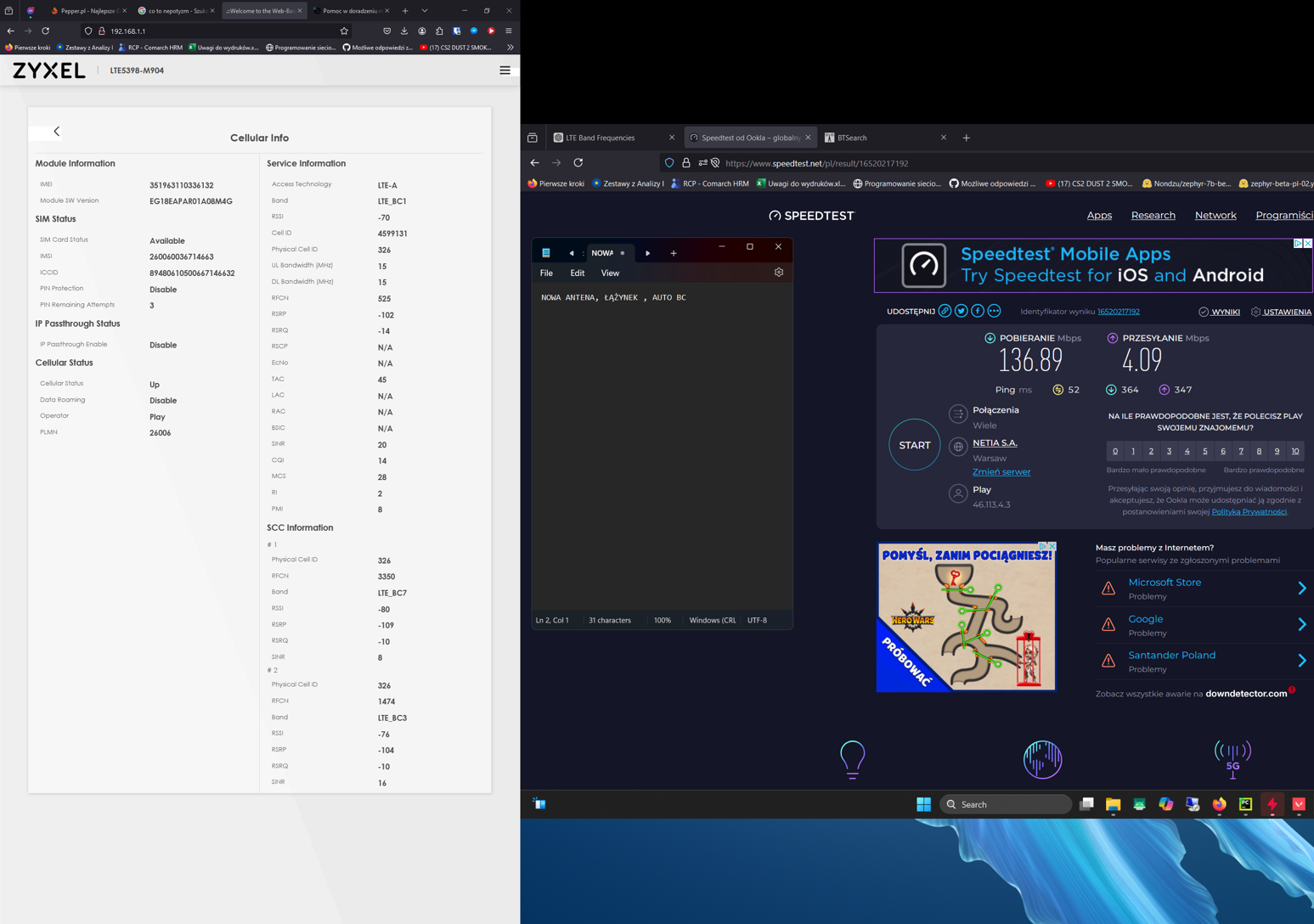The height and width of the screenshot is (924, 1314).
Task: Click the Hero Wars ad thumbnail
Action: click(967, 617)
